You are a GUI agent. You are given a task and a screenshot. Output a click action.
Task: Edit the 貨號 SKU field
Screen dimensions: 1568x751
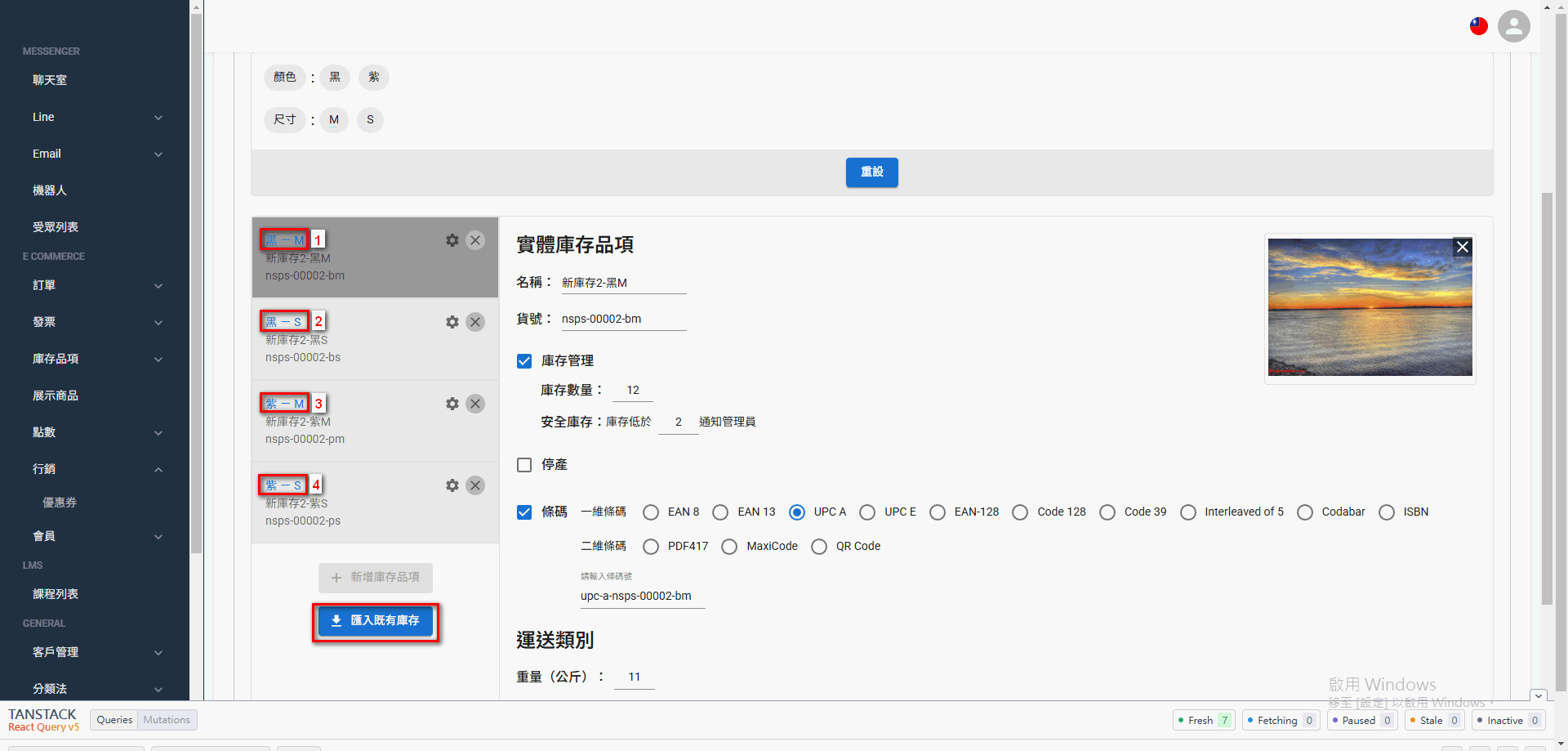click(624, 320)
